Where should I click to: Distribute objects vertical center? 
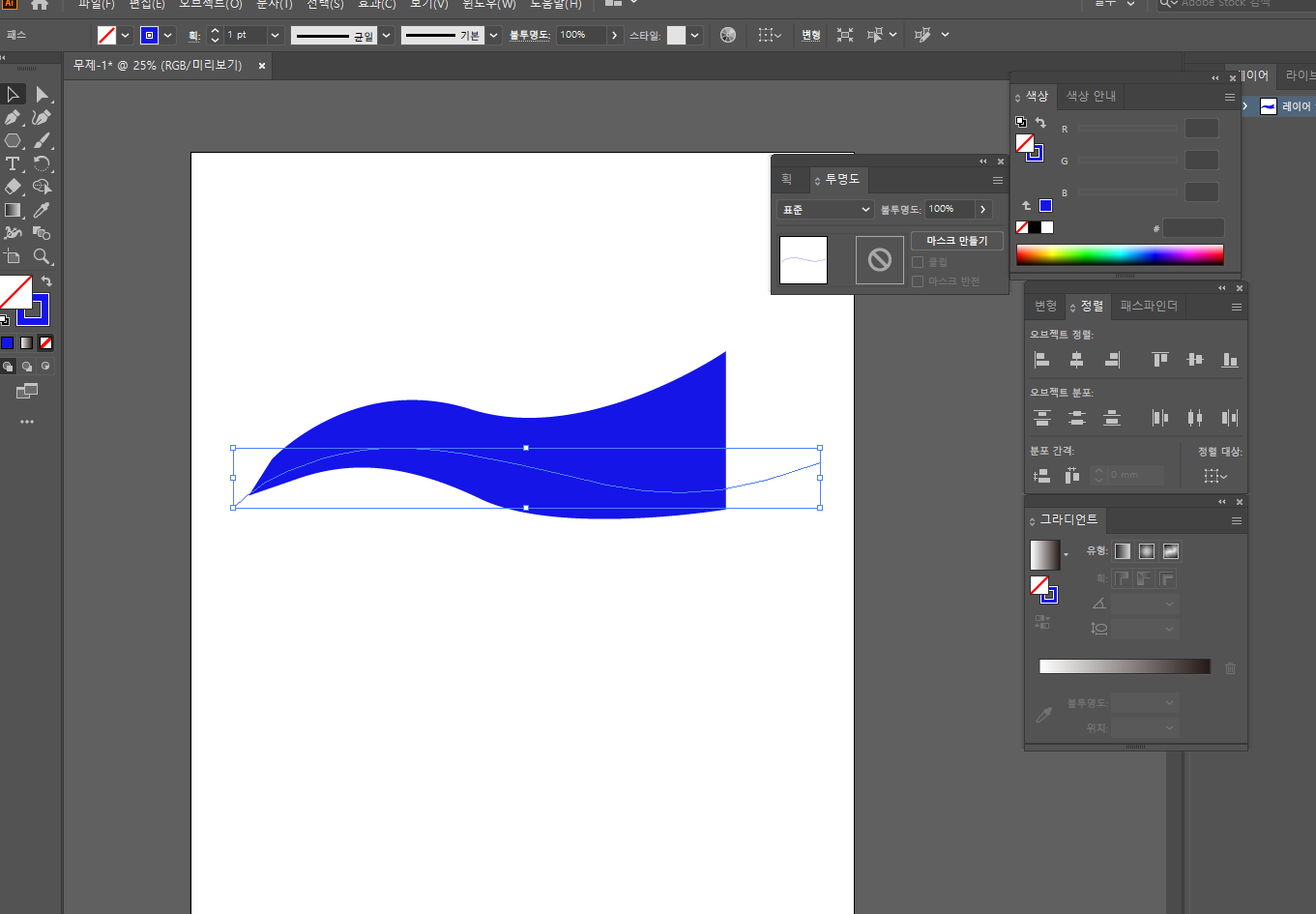(1076, 418)
